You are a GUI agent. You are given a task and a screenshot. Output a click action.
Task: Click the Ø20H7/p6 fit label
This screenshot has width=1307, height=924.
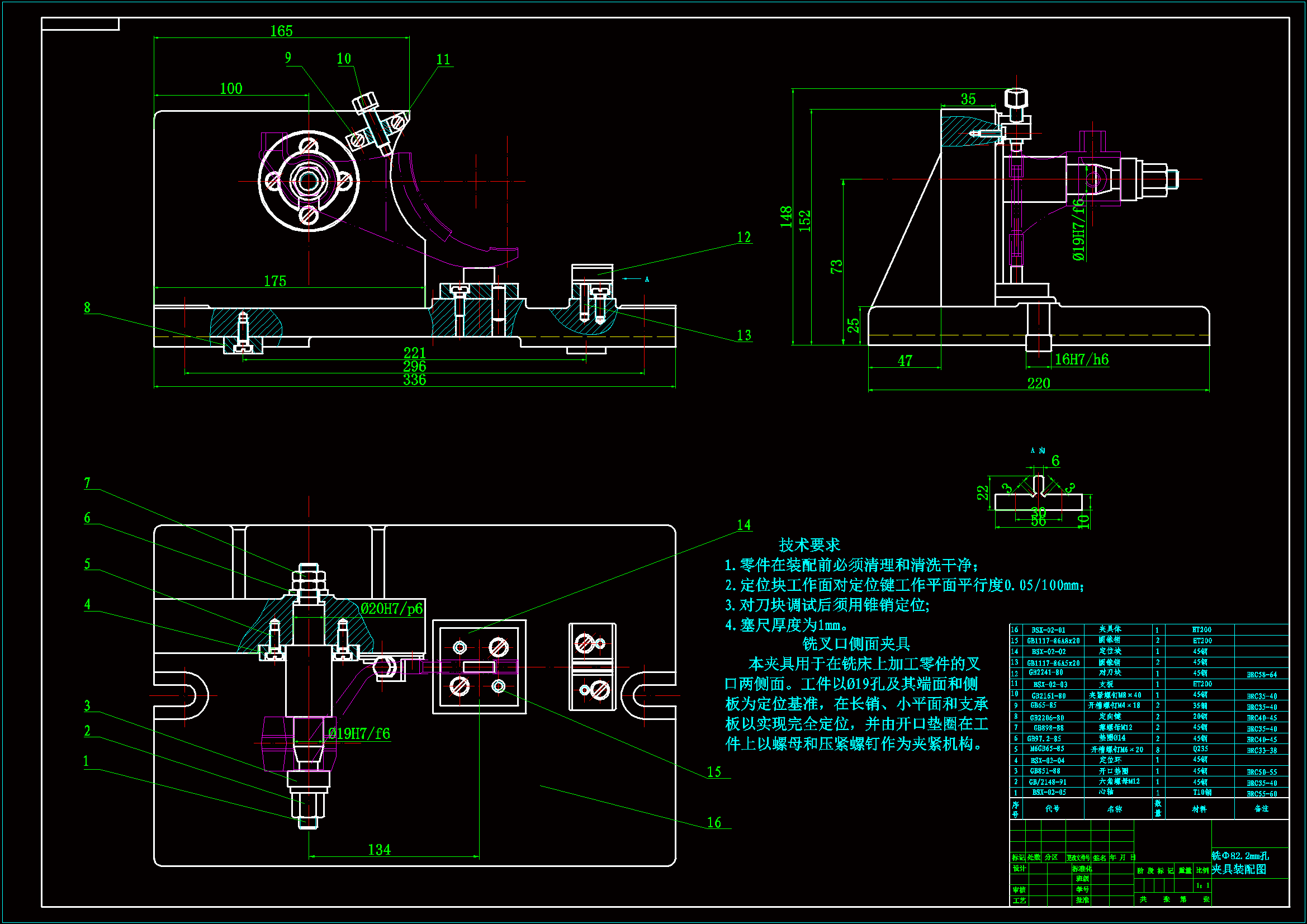pyautogui.click(x=392, y=609)
